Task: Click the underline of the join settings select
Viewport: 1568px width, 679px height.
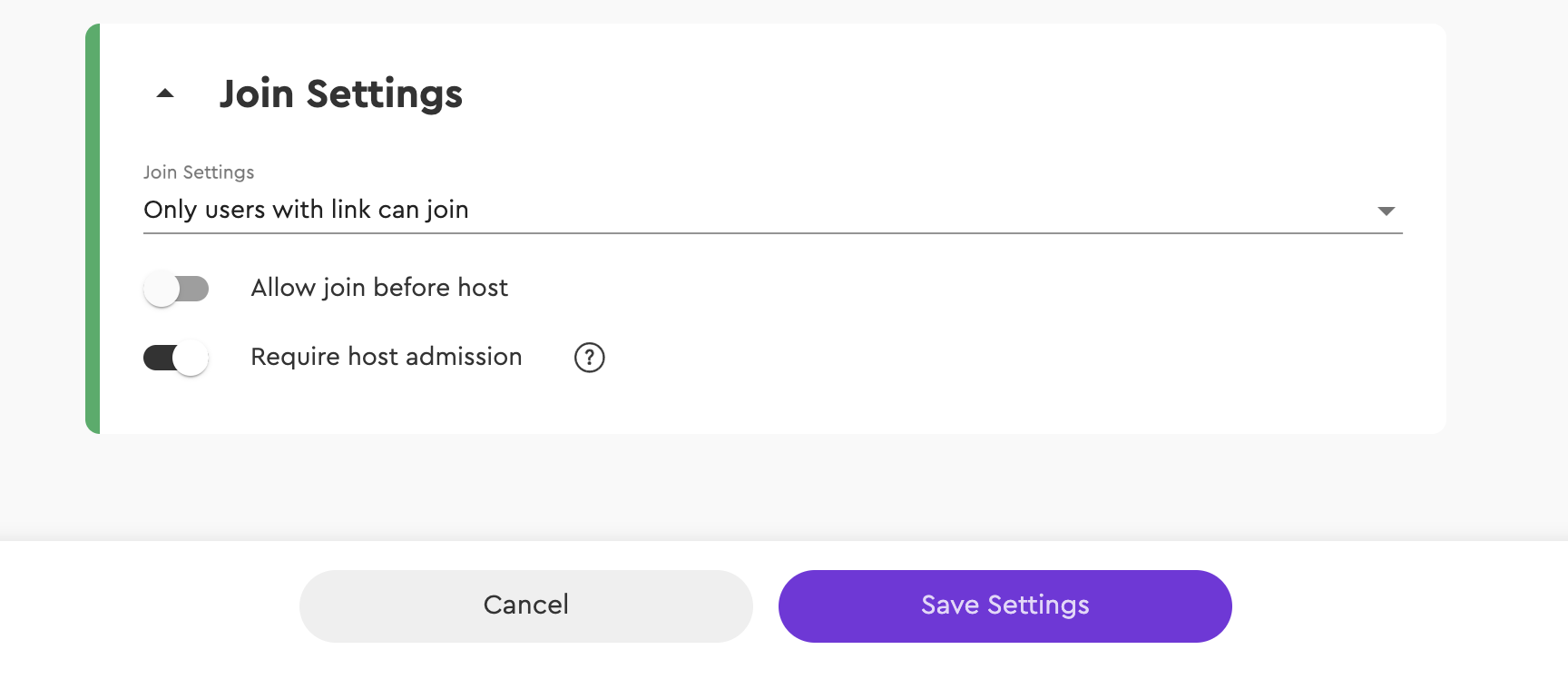Action: tap(773, 233)
